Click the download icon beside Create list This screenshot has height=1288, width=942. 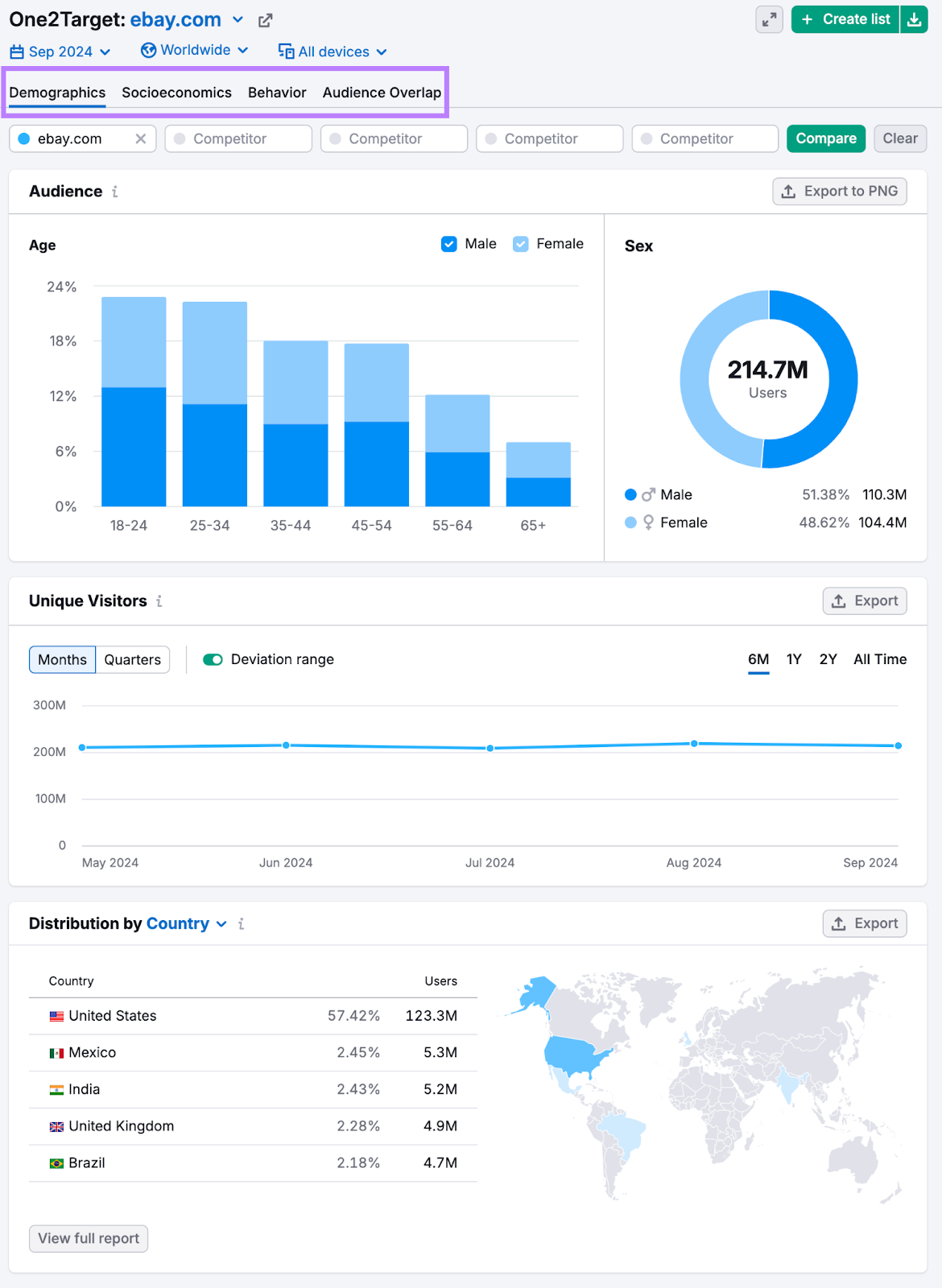pos(914,19)
